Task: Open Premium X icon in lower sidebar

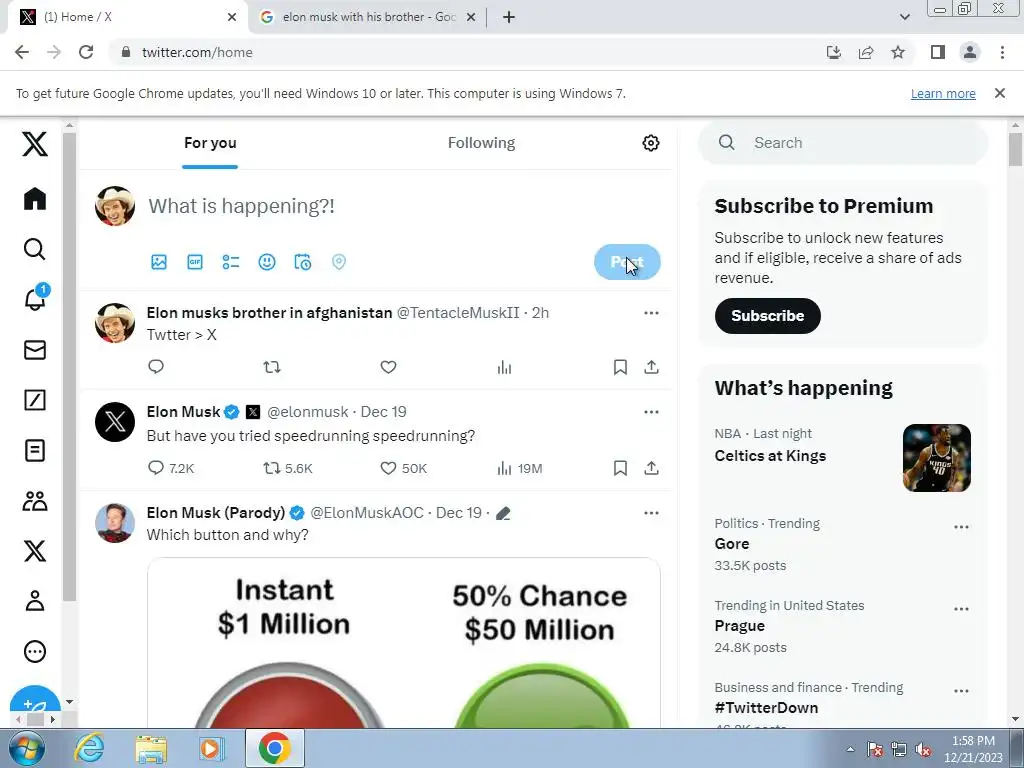Action: 35,551
